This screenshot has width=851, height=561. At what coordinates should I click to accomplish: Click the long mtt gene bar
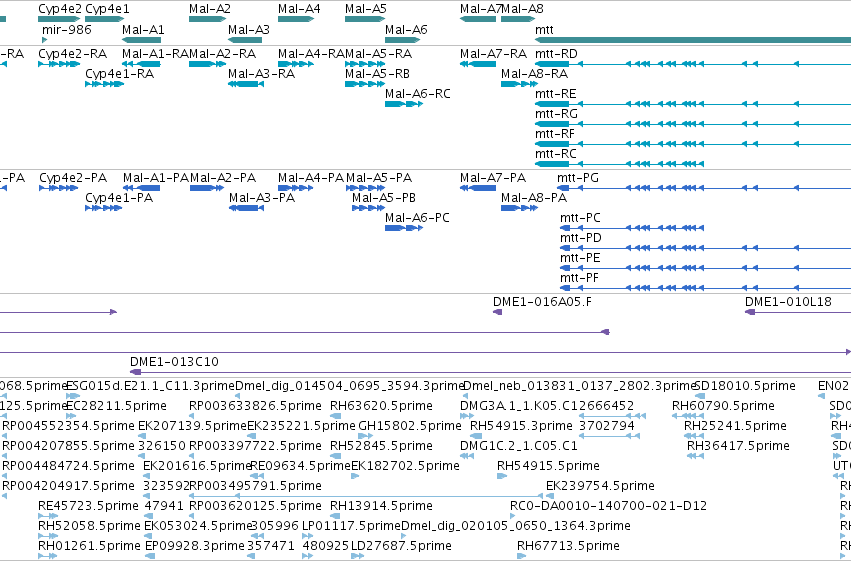point(693,40)
